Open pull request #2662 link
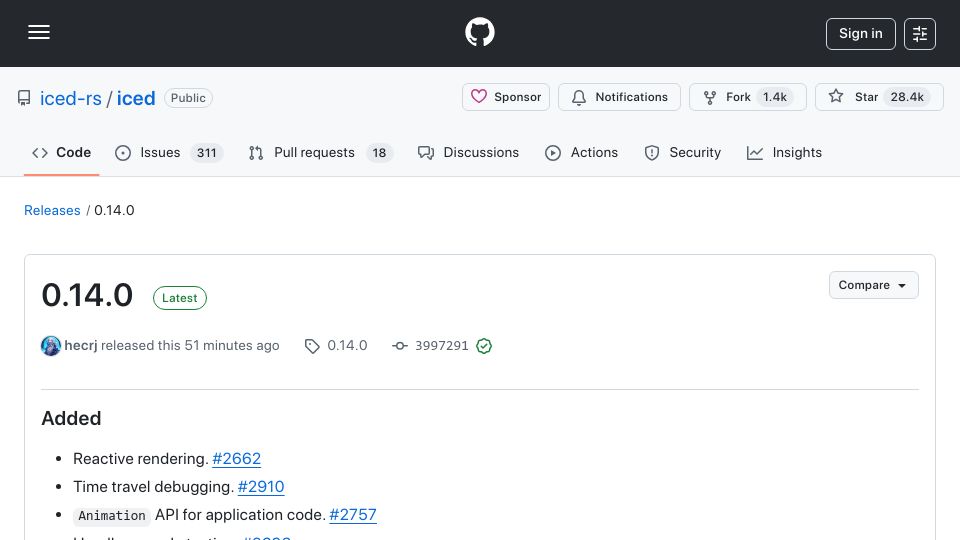The width and height of the screenshot is (960, 540). (236, 459)
